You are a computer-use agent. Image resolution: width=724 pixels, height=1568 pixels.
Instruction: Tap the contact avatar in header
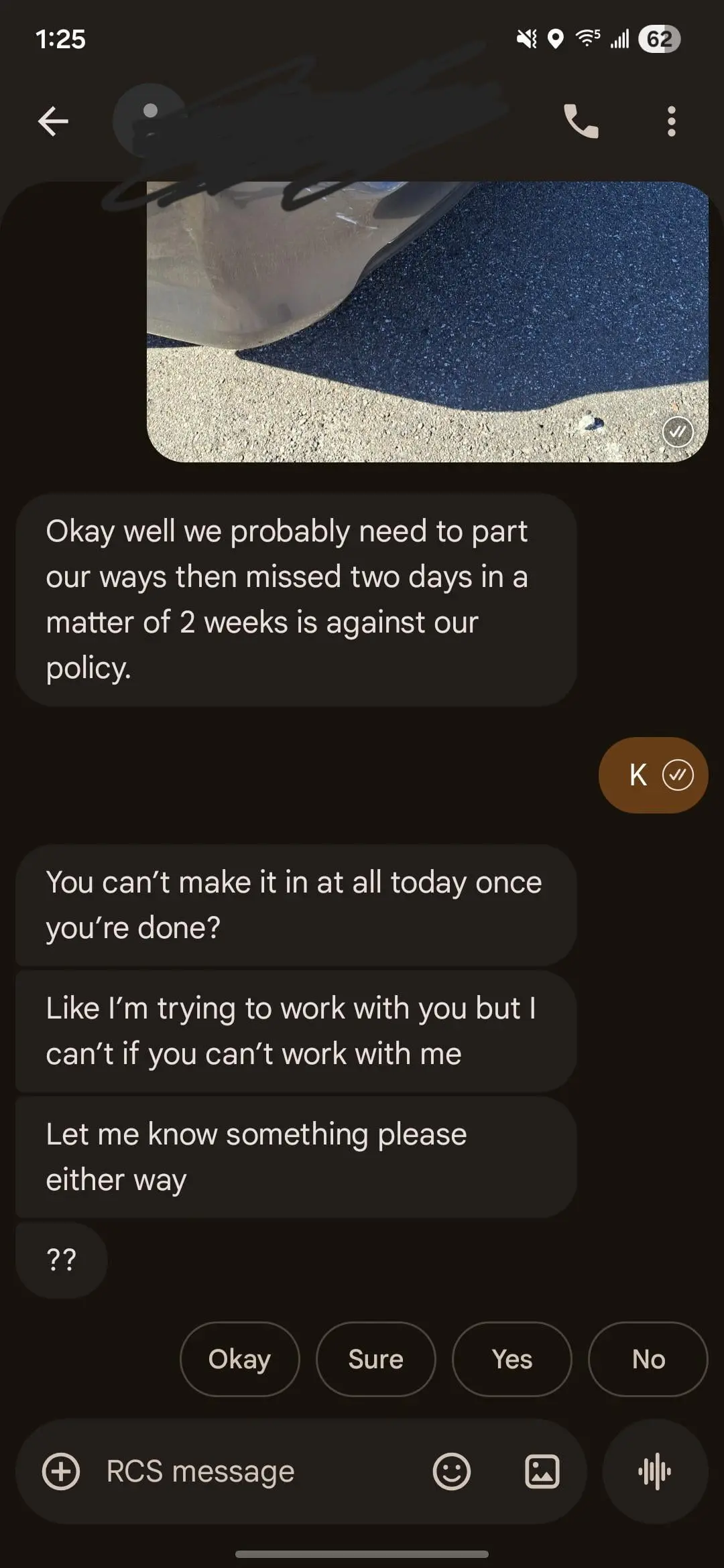(150, 121)
